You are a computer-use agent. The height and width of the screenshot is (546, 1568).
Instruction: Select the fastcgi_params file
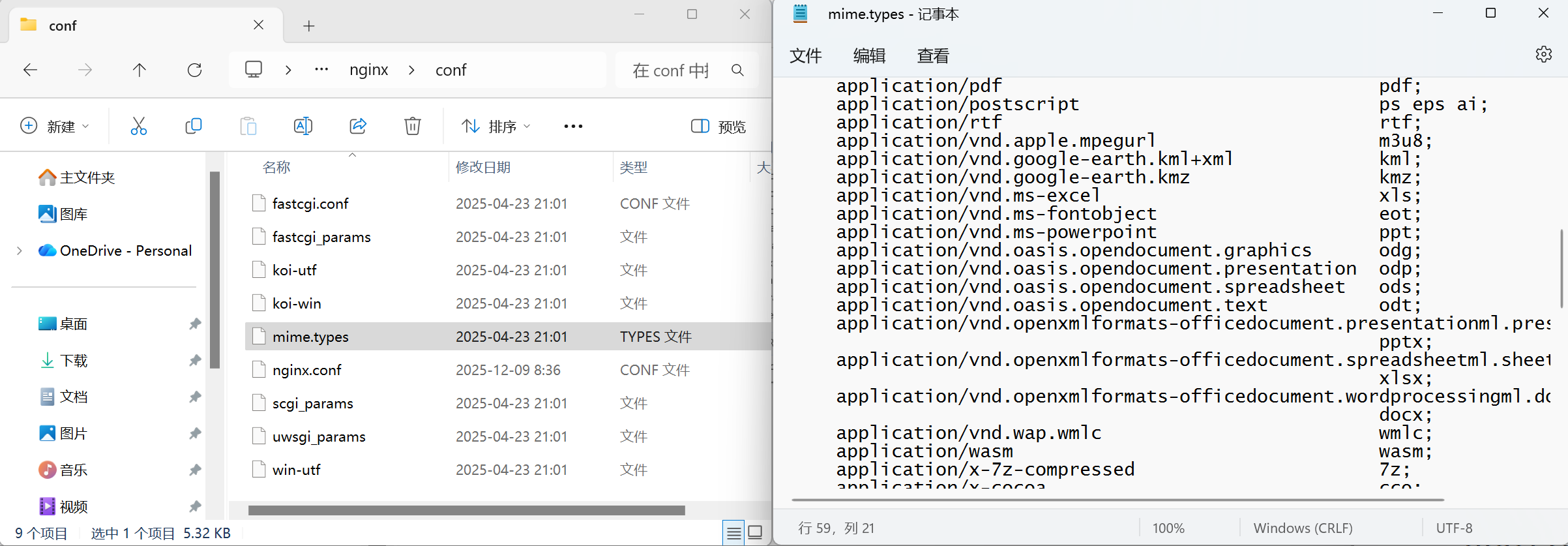pos(321,237)
